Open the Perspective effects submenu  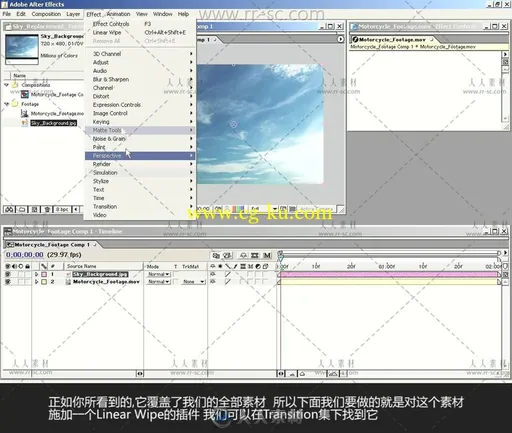[x=140, y=156]
